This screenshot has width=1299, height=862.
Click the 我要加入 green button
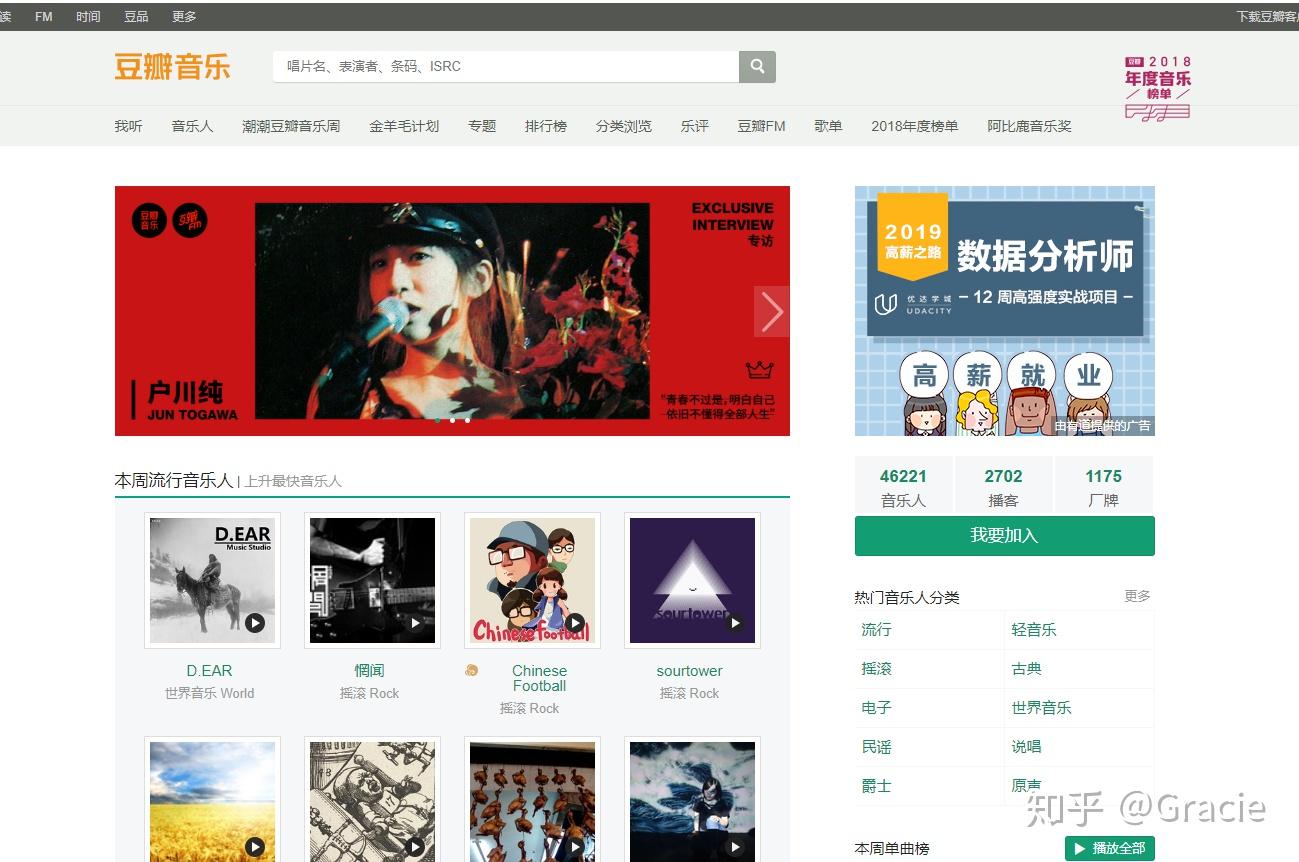[1004, 535]
